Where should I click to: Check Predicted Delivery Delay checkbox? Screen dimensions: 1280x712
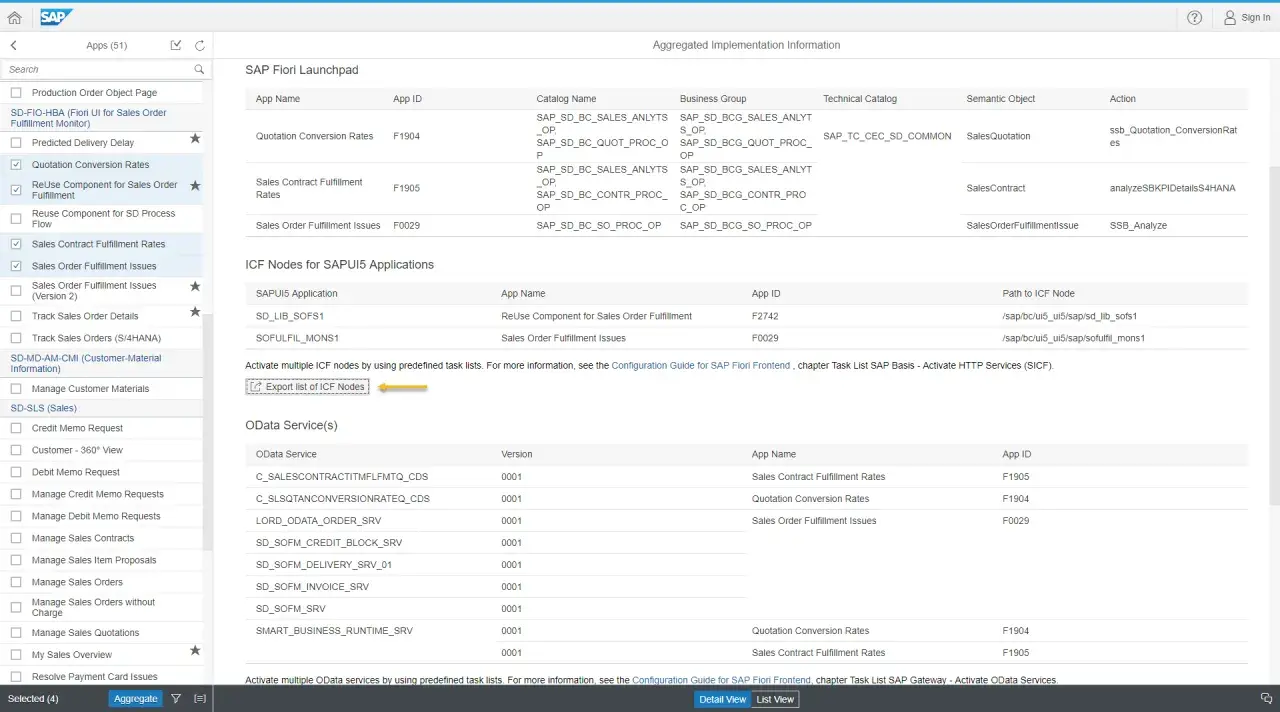point(16,143)
